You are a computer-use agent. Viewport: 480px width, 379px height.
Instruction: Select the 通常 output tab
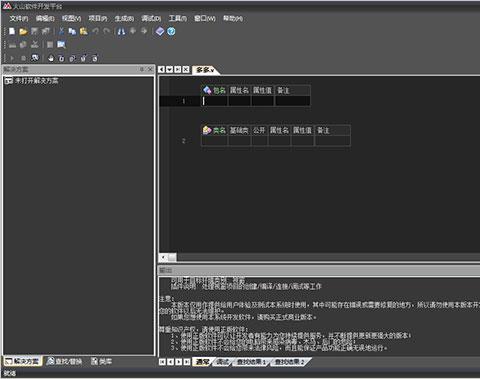[202, 362]
